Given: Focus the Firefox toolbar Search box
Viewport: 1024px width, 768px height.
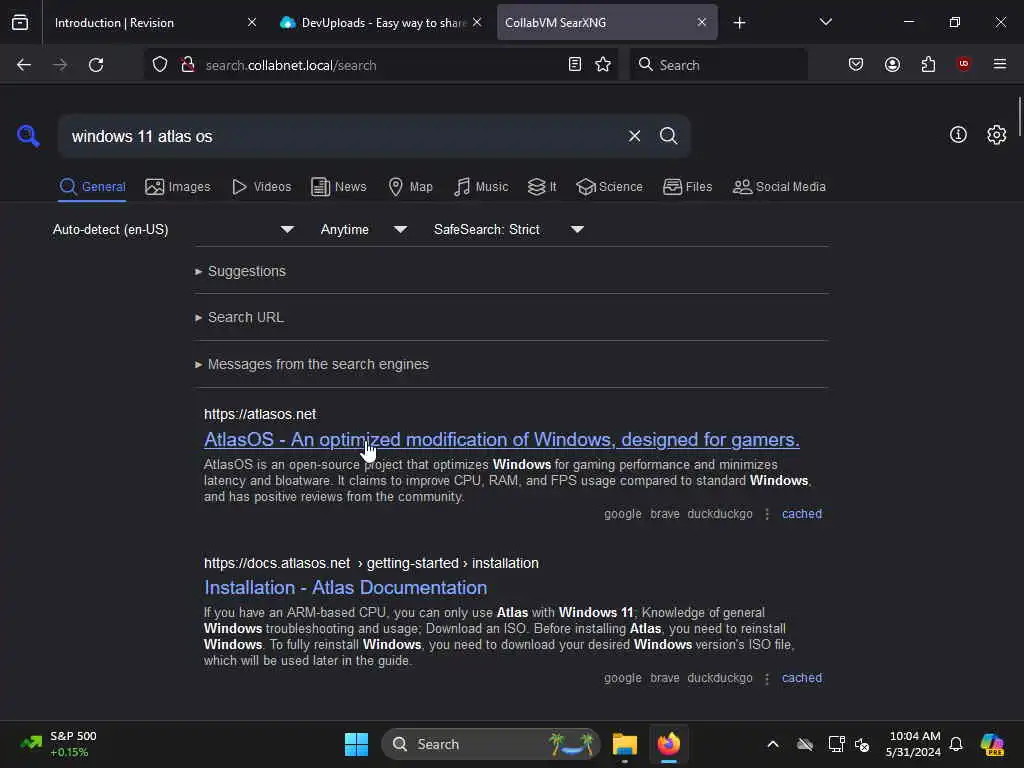Looking at the screenshot, I should point(718,65).
